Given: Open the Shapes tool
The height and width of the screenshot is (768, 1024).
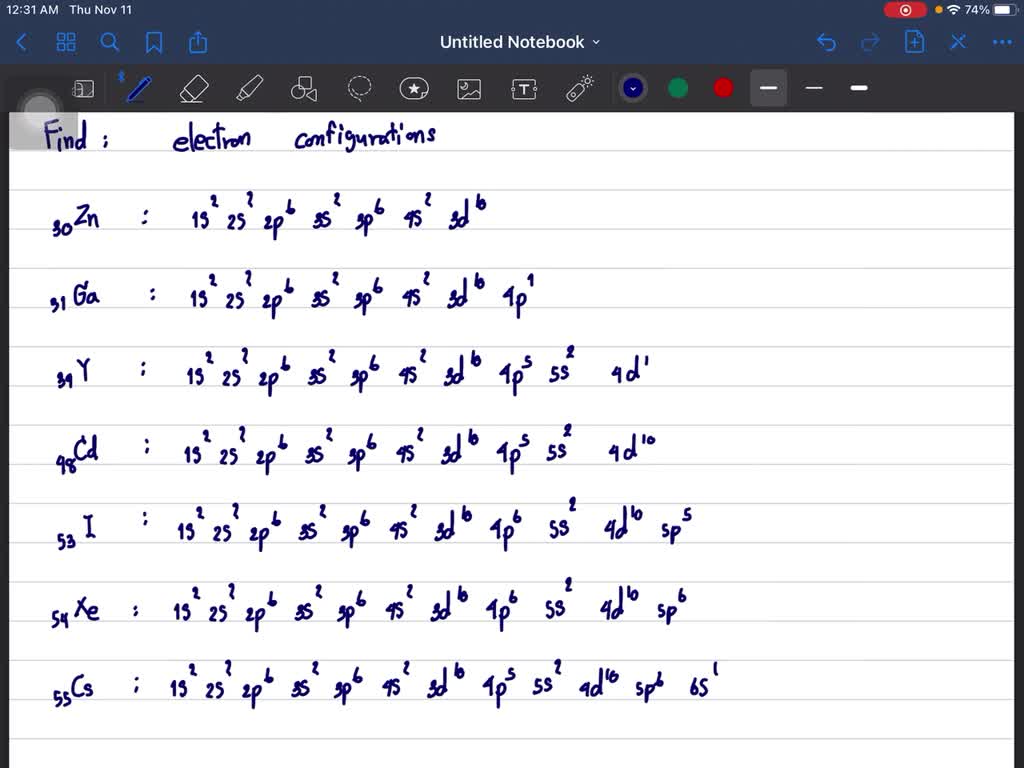Looking at the screenshot, I should pyautogui.click(x=303, y=87).
